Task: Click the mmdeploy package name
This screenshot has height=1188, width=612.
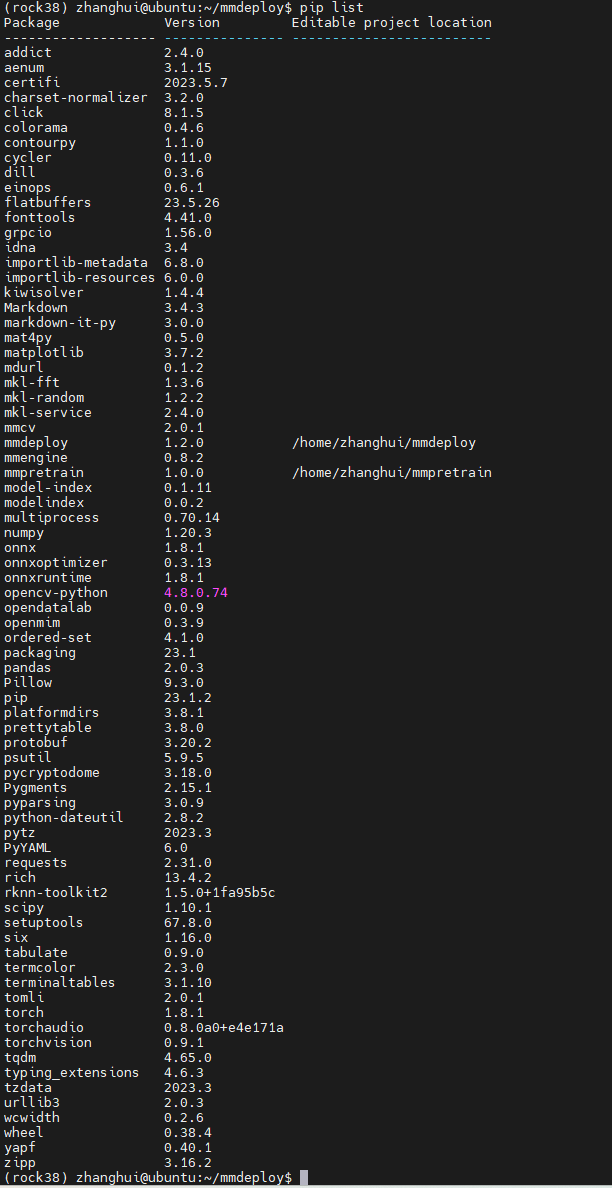Action: (x=36, y=443)
